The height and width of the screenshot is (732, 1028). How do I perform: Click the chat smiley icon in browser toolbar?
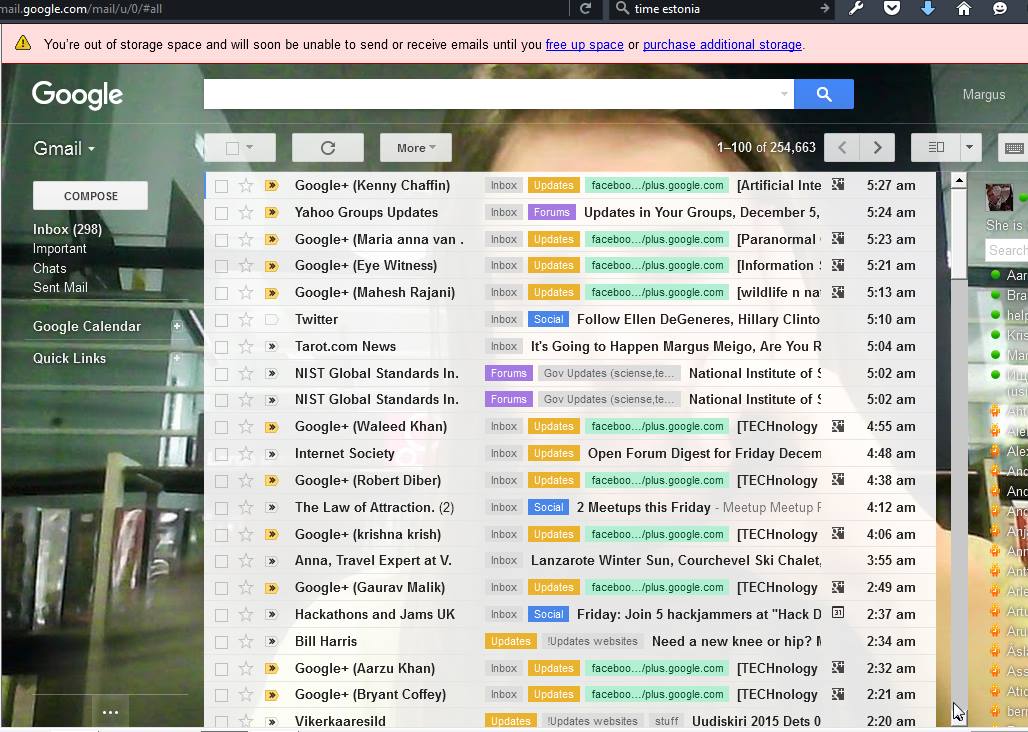[999, 9]
